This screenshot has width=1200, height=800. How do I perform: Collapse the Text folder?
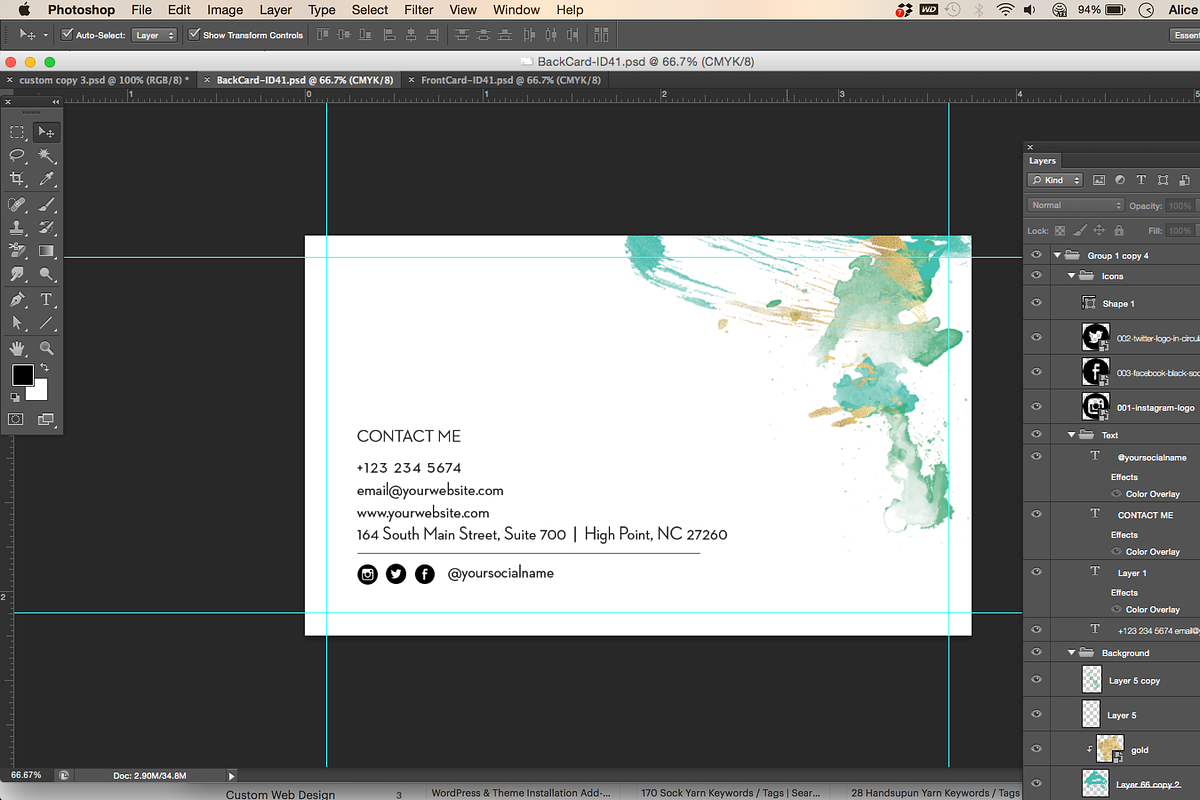(x=1071, y=435)
